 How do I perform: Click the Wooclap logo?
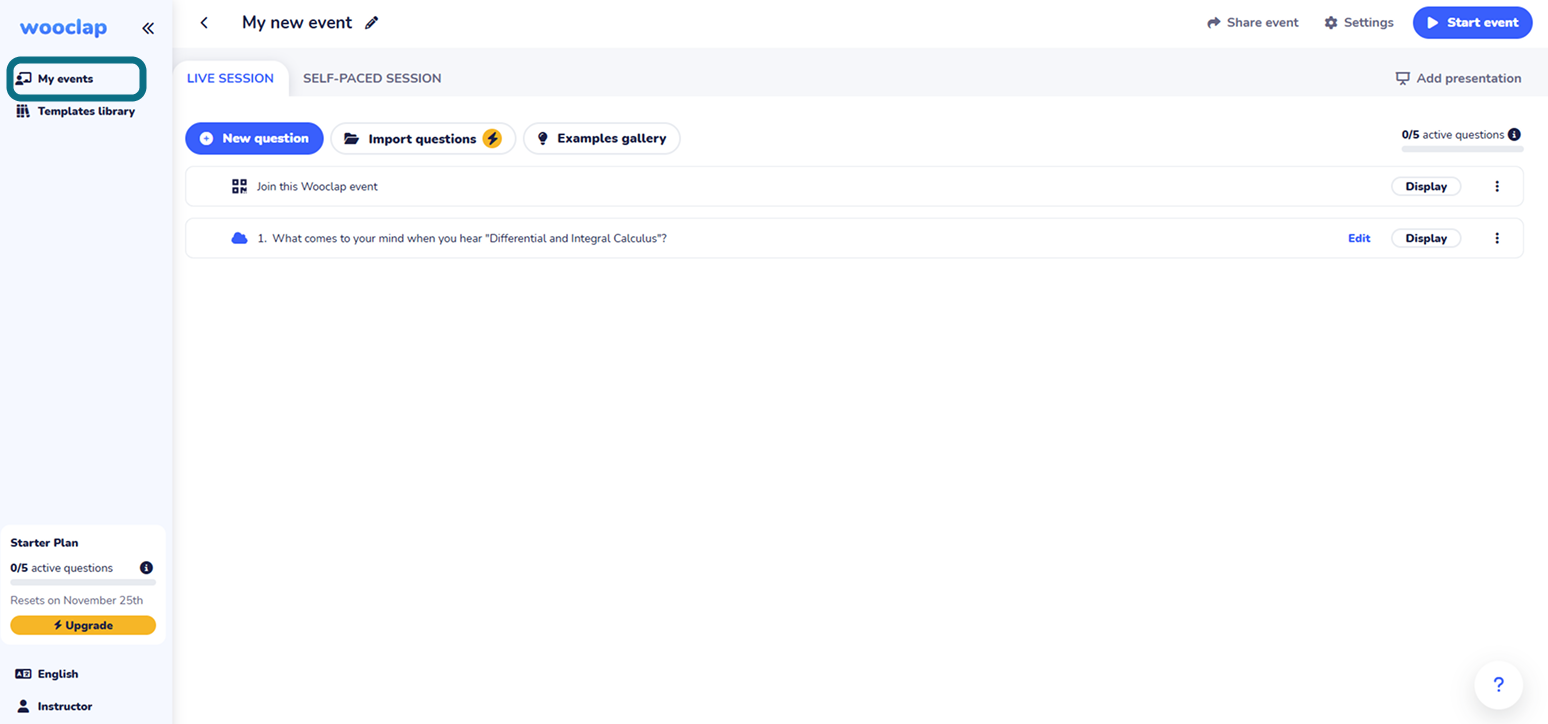point(63,28)
